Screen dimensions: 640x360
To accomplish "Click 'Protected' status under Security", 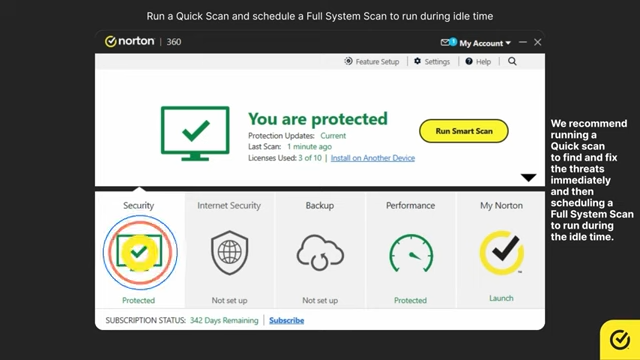I will tap(139, 300).
